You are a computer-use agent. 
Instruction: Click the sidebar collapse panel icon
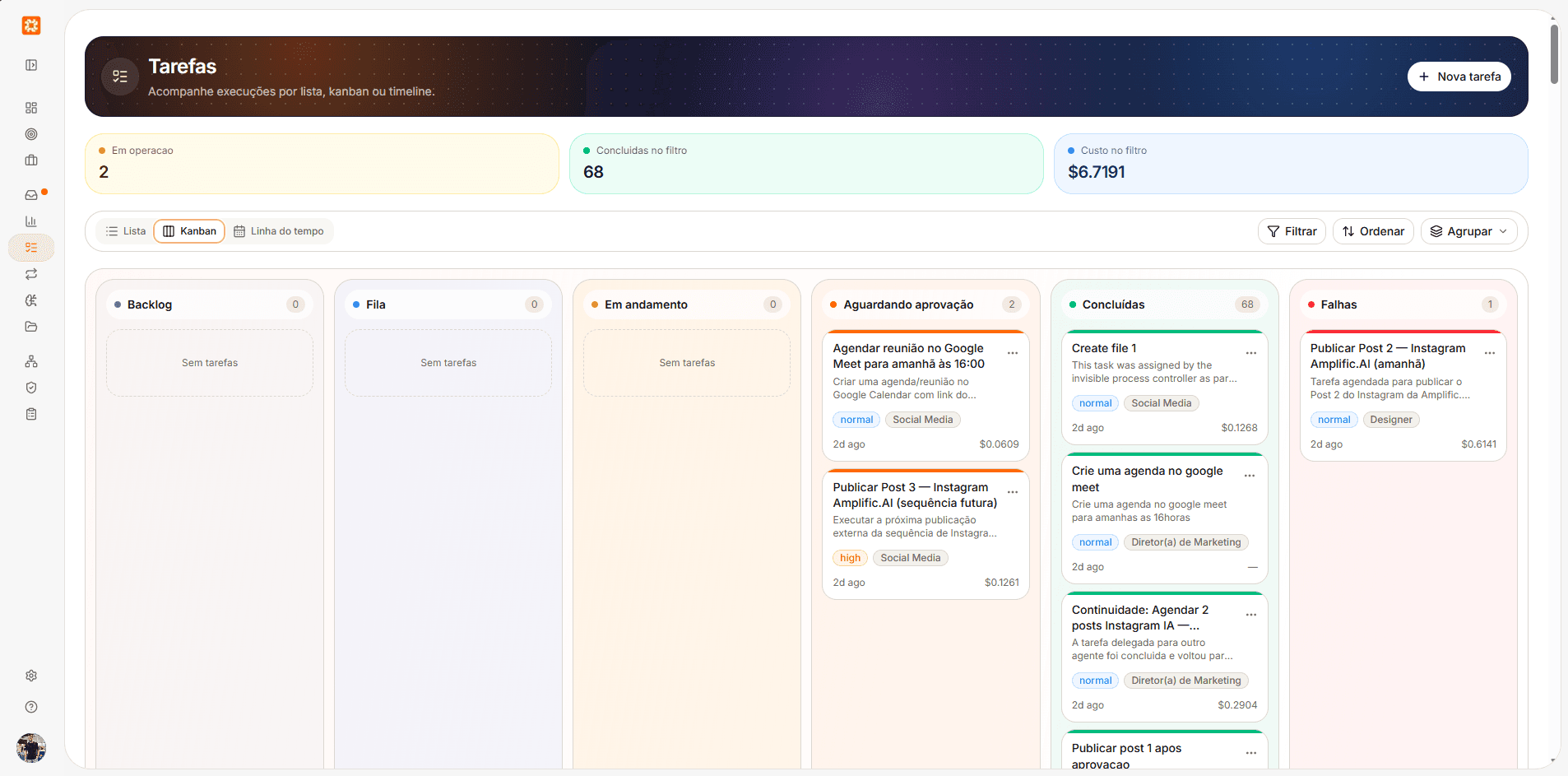tap(31, 65)
